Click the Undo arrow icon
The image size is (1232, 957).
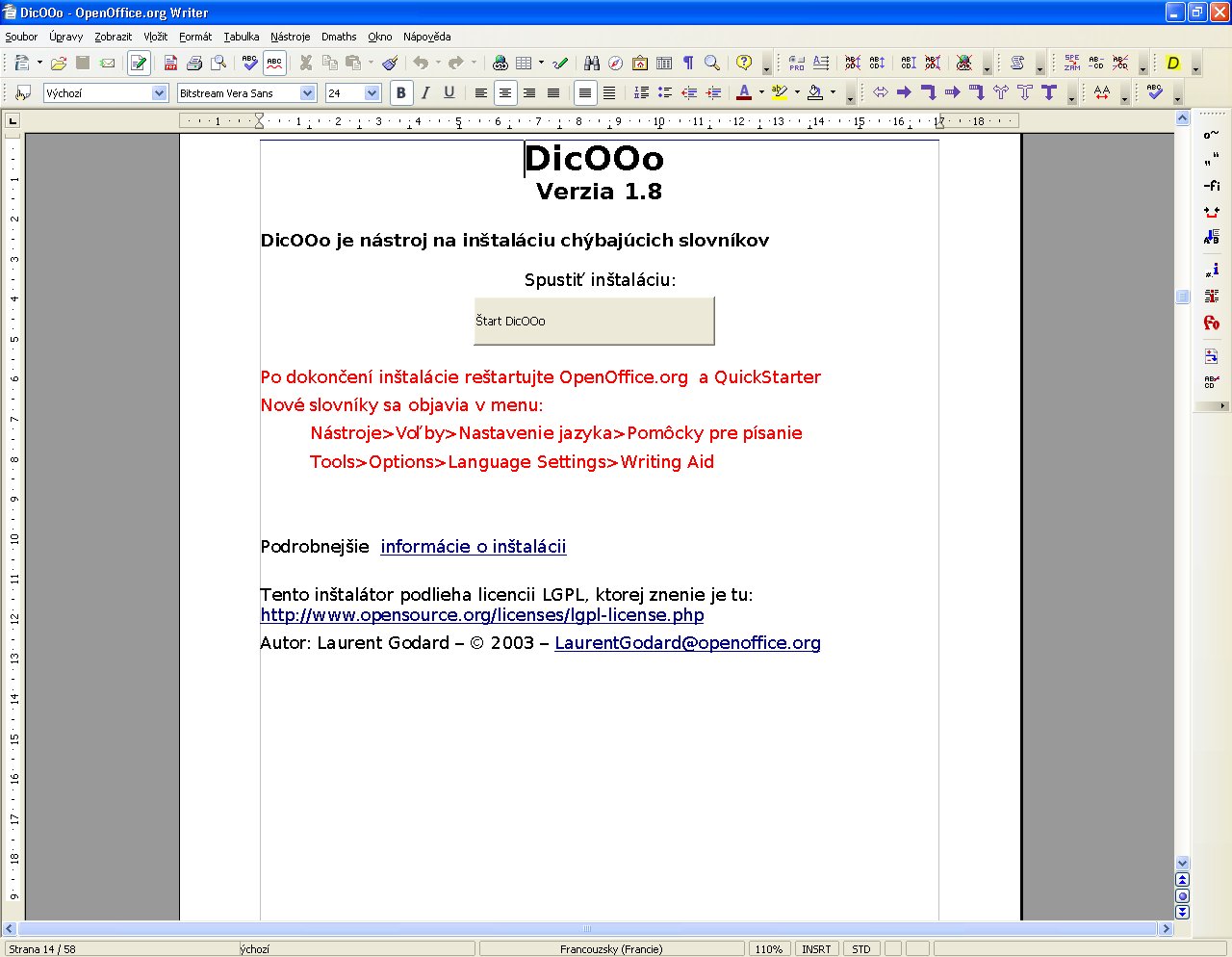tap(421, 63)
